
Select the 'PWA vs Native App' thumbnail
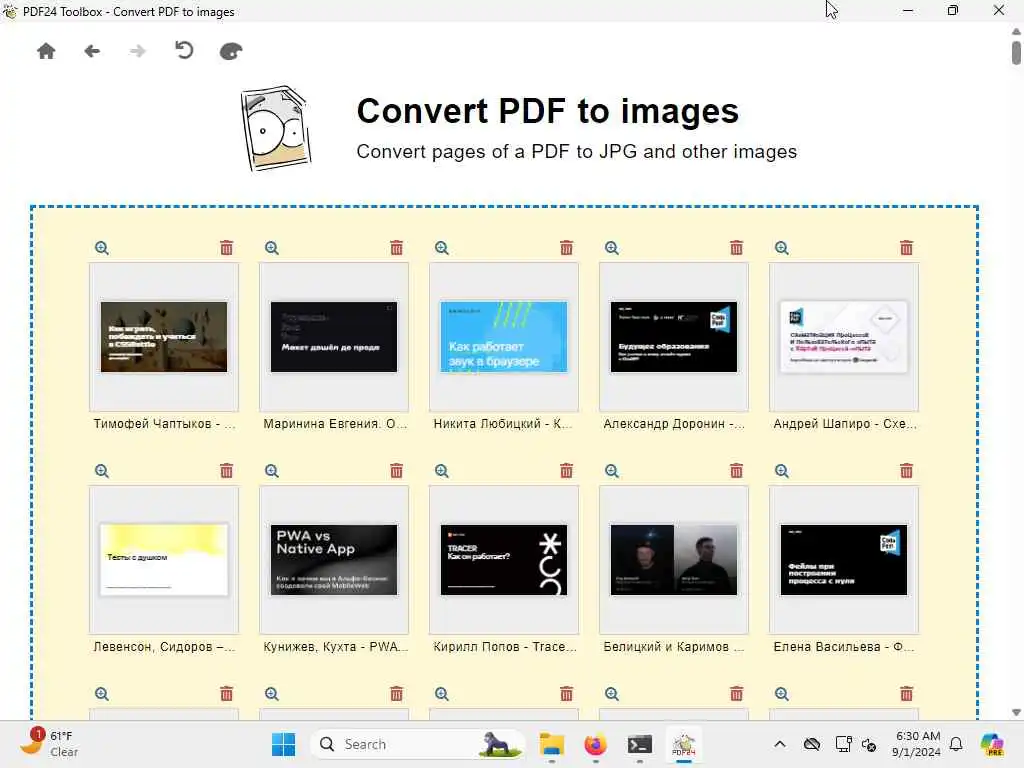coord(334,560)
